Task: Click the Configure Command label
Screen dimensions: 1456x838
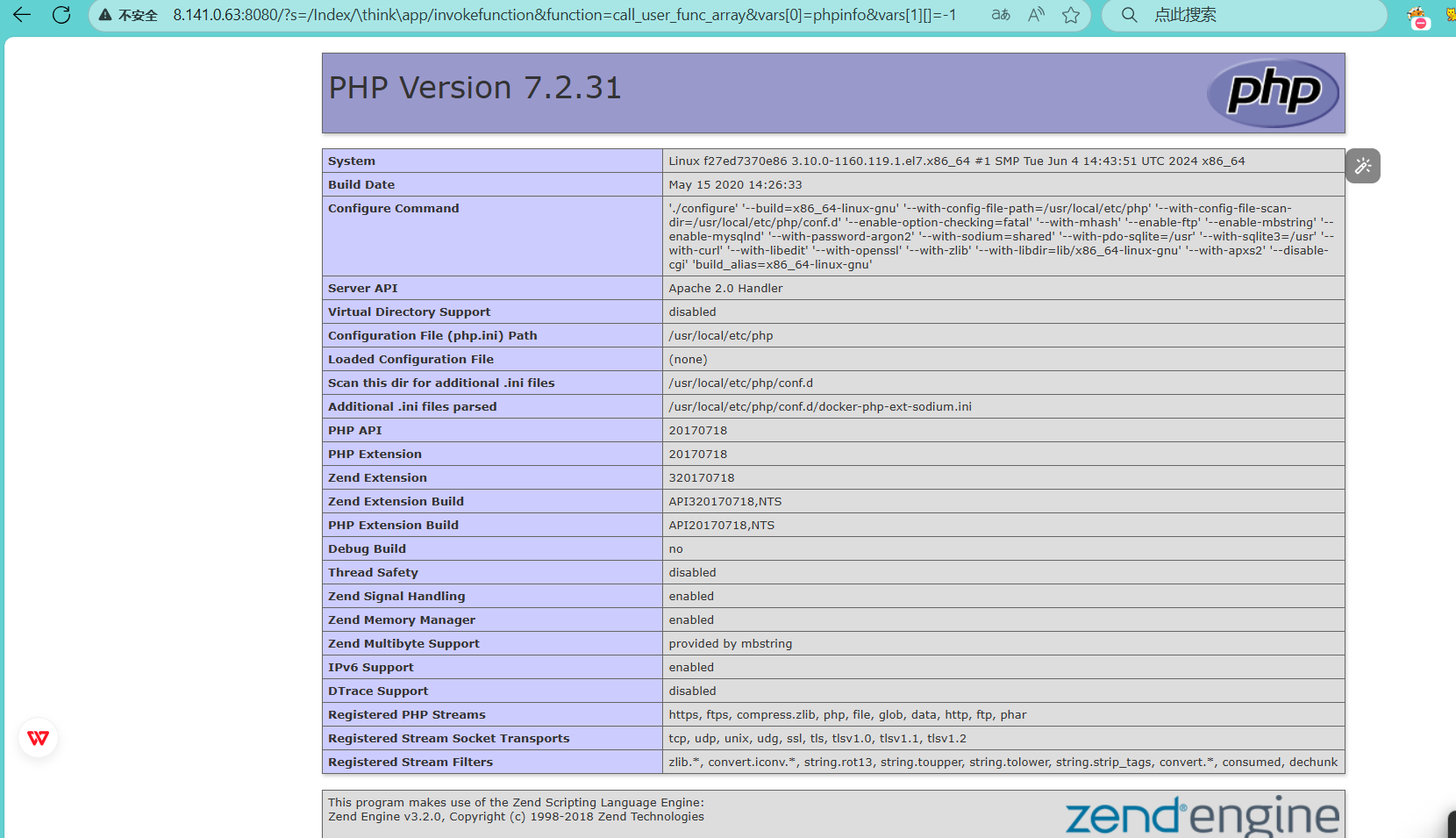Action: [394, 208]
